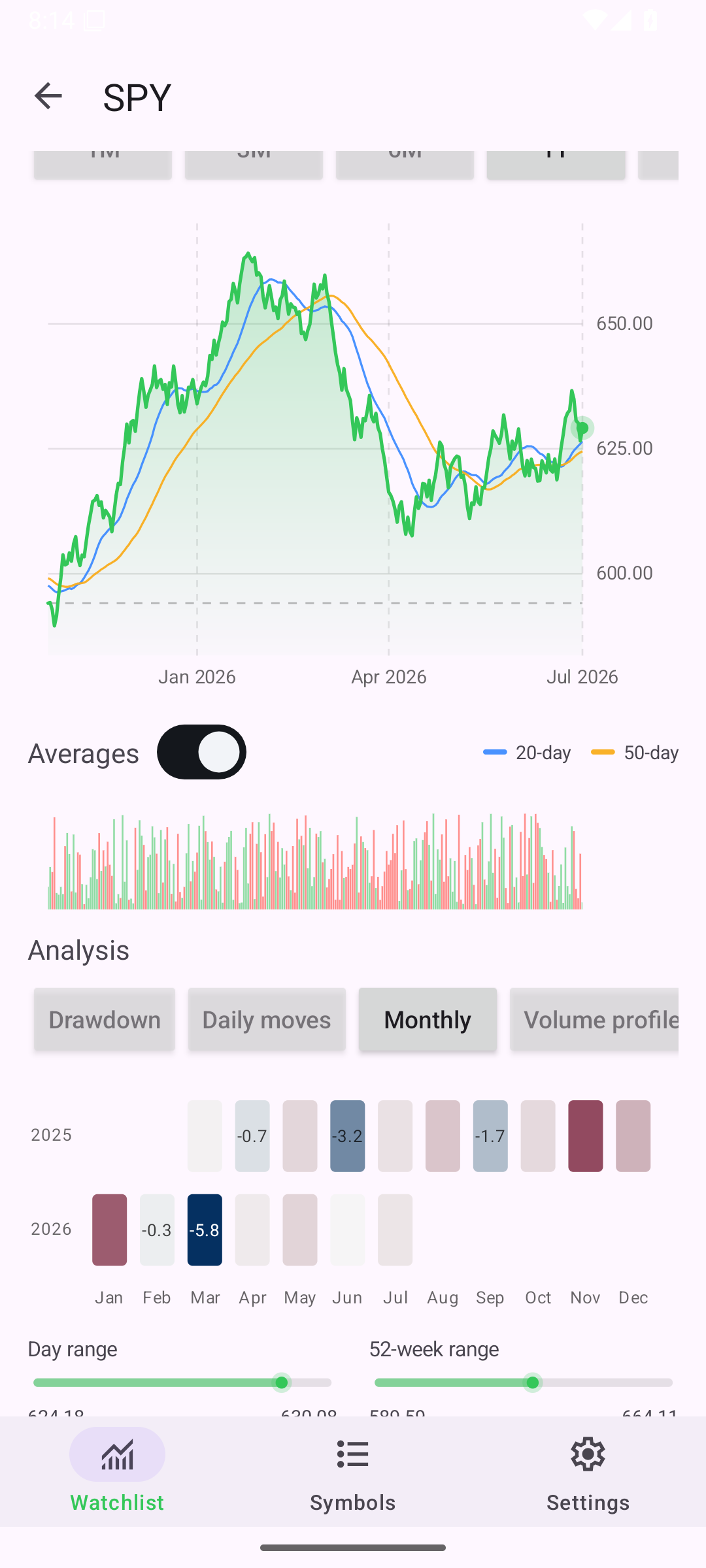This screenshot has height=1568, width=706.
Task: Open the Symbols list tab
Action: click(x=353, y=1471)
